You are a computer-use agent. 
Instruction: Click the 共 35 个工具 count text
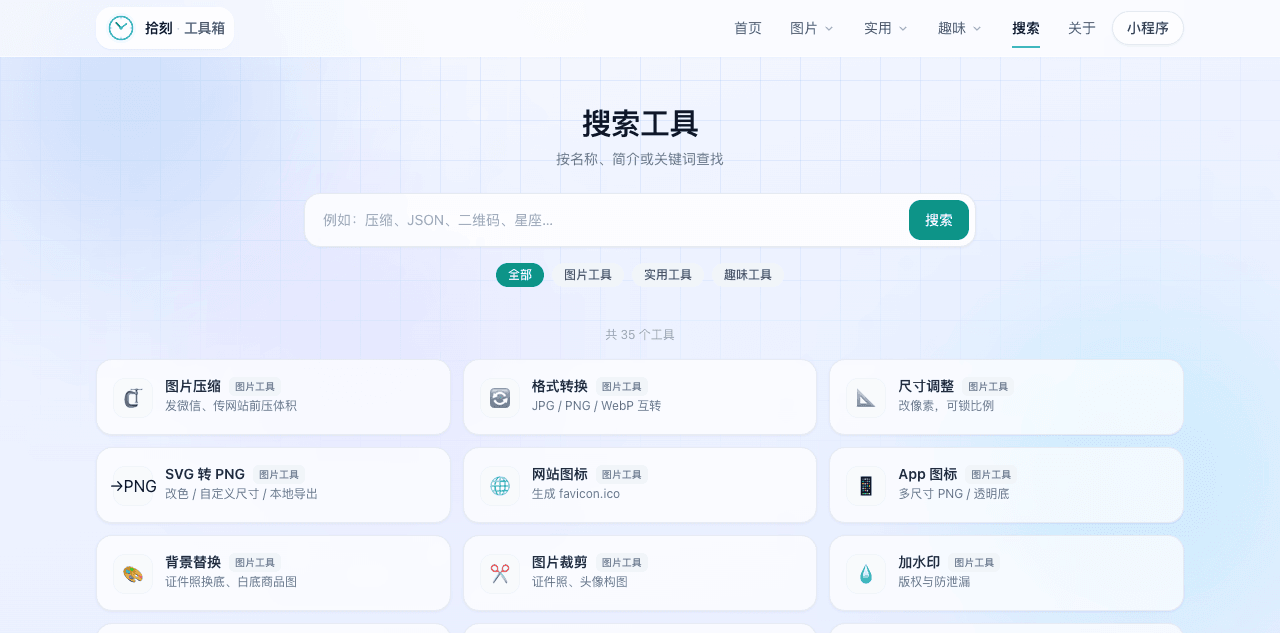pos(640,335)
